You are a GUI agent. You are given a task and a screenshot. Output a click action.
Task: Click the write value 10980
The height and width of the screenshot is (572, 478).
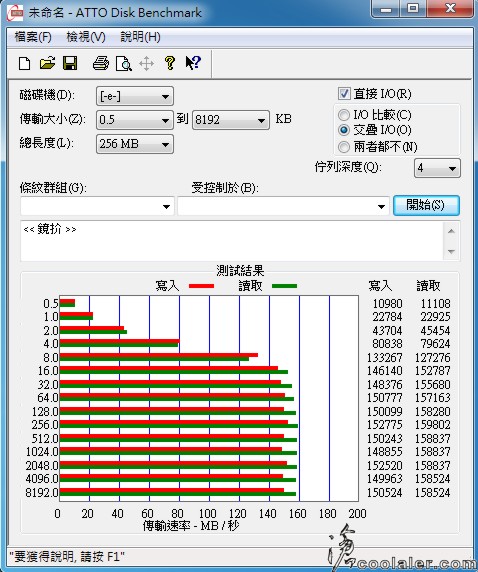click(388, 304)
